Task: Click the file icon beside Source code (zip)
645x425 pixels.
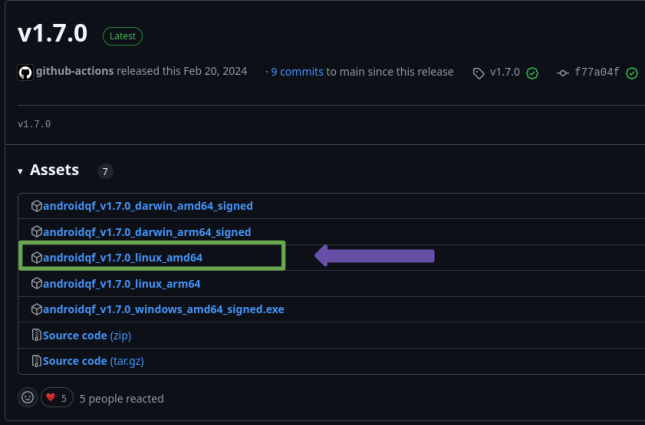Action: tap(37, 335)
